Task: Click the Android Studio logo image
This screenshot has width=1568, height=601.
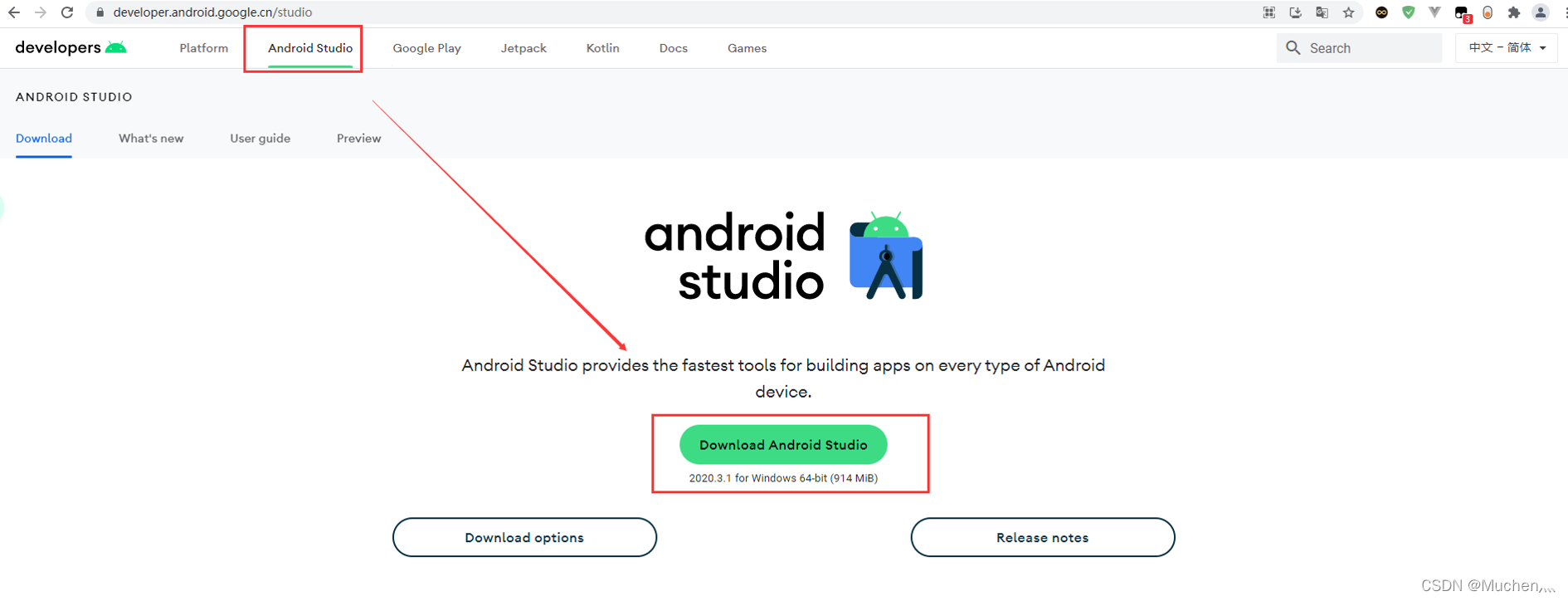Action: pyautogui.click(x=783, y=256)
